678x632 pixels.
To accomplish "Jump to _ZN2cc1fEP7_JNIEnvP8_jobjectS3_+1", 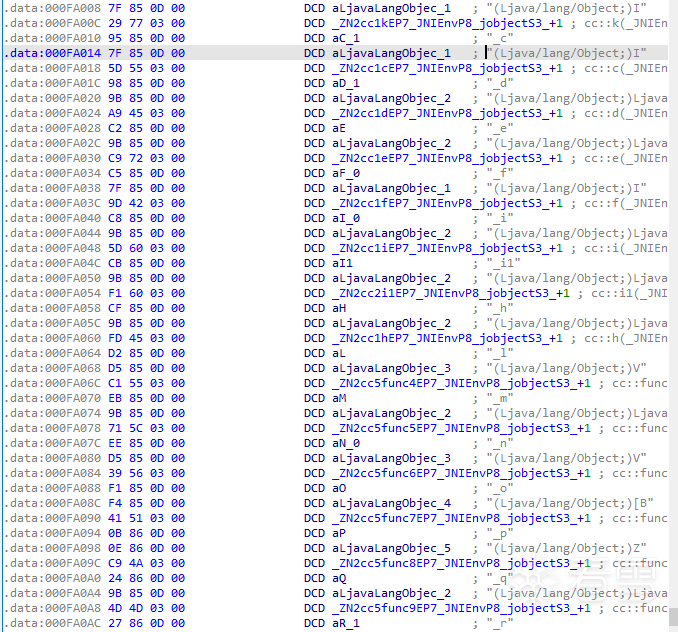I will point(448,203).
